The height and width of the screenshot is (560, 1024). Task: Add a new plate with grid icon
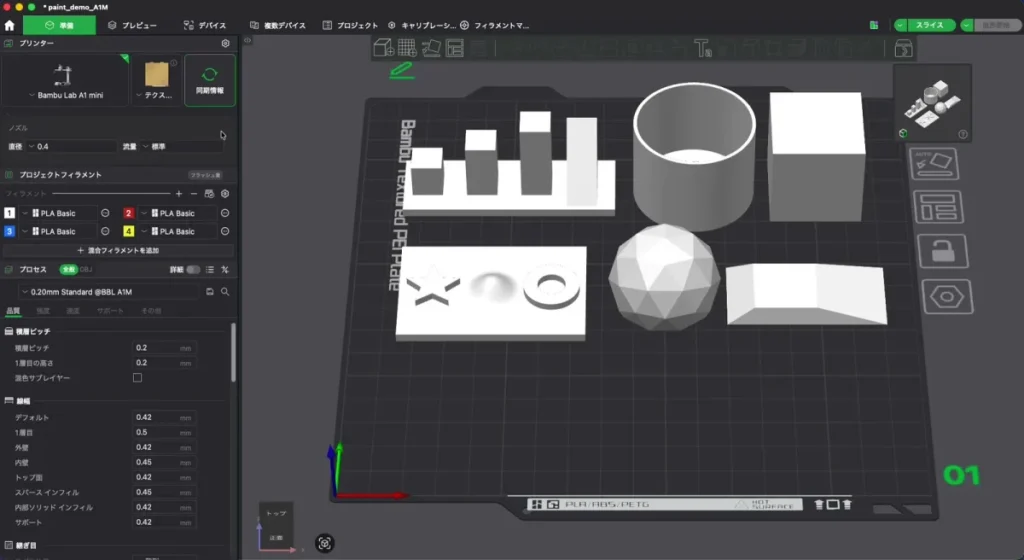(407, 48)
